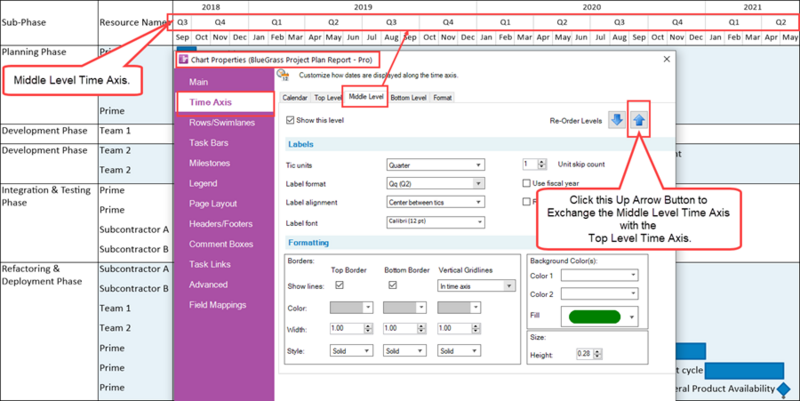Open the Vertical Gridlines Style Solid dropdown
Screen dimensions: 800x401
(x=459, y=351)
